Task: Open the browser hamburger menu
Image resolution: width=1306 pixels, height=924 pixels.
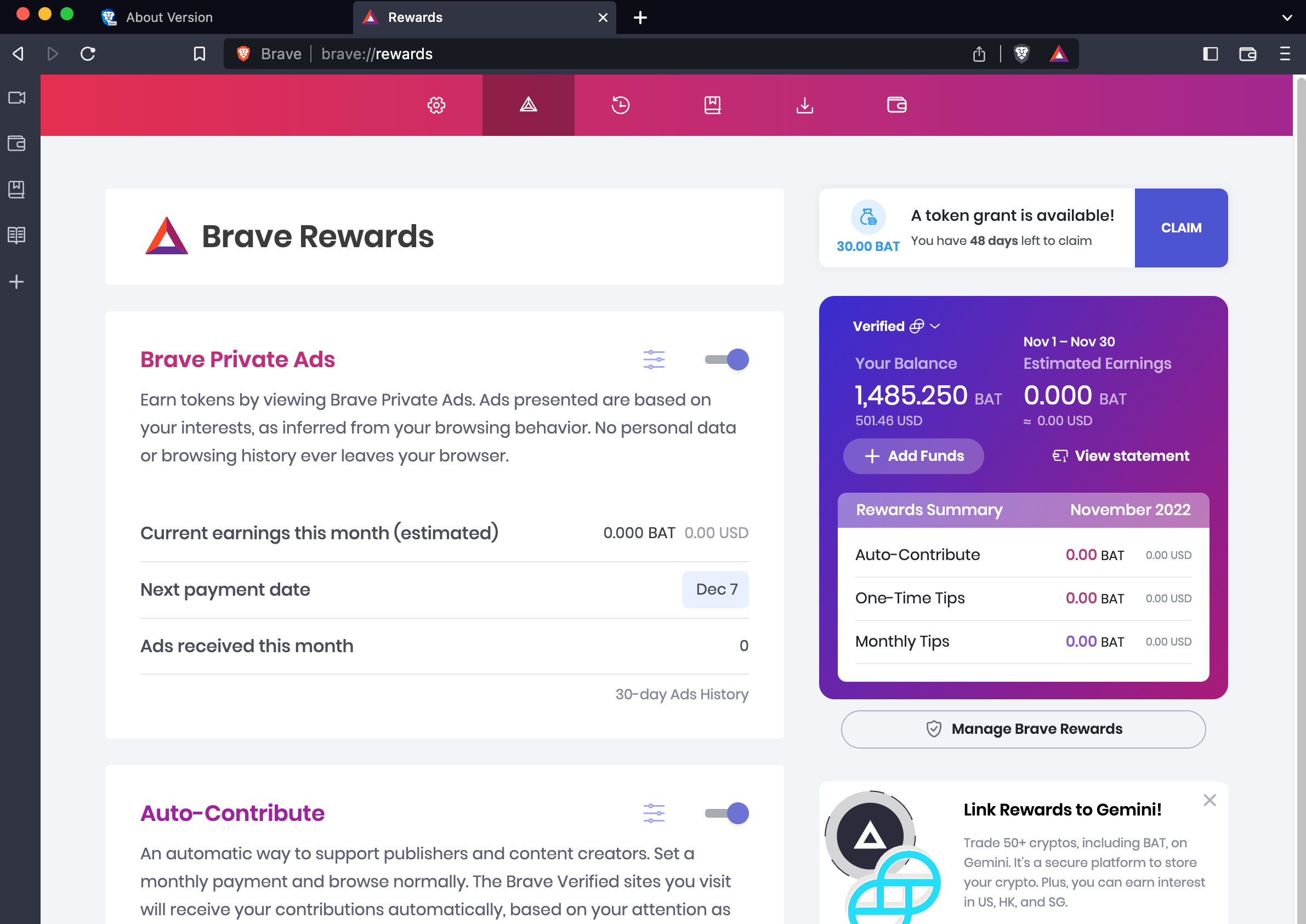Action: 1286,54
